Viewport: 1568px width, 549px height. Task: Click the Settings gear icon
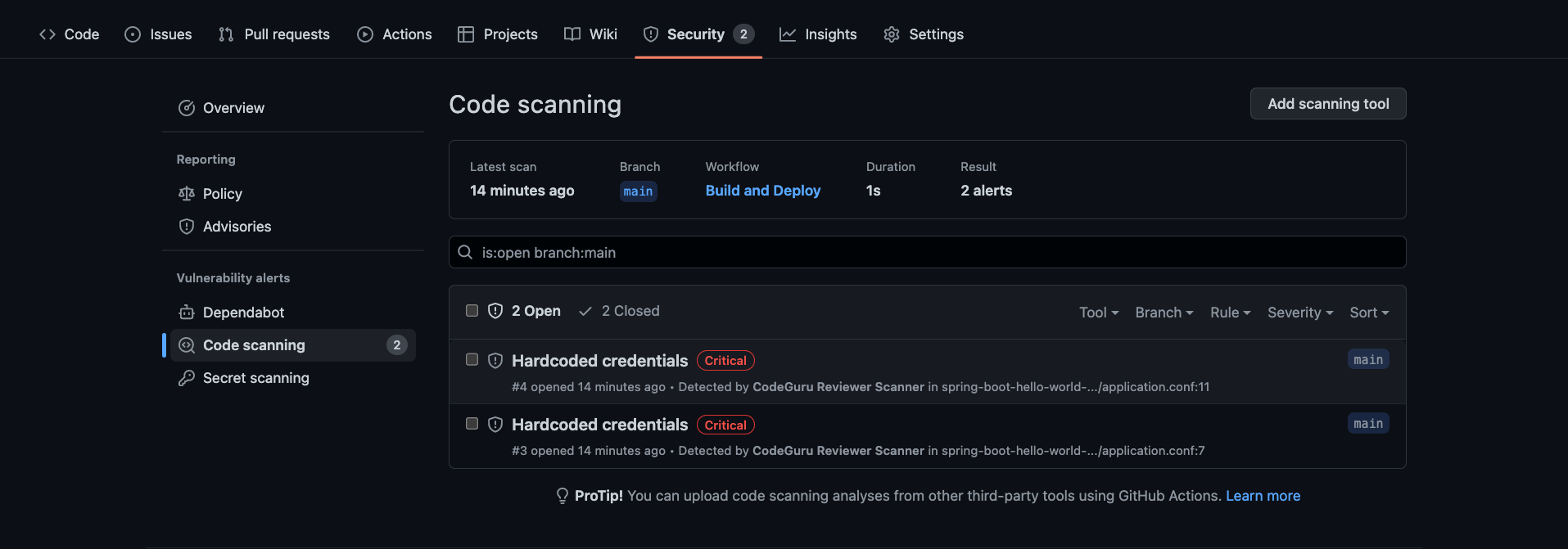[892, 34]
